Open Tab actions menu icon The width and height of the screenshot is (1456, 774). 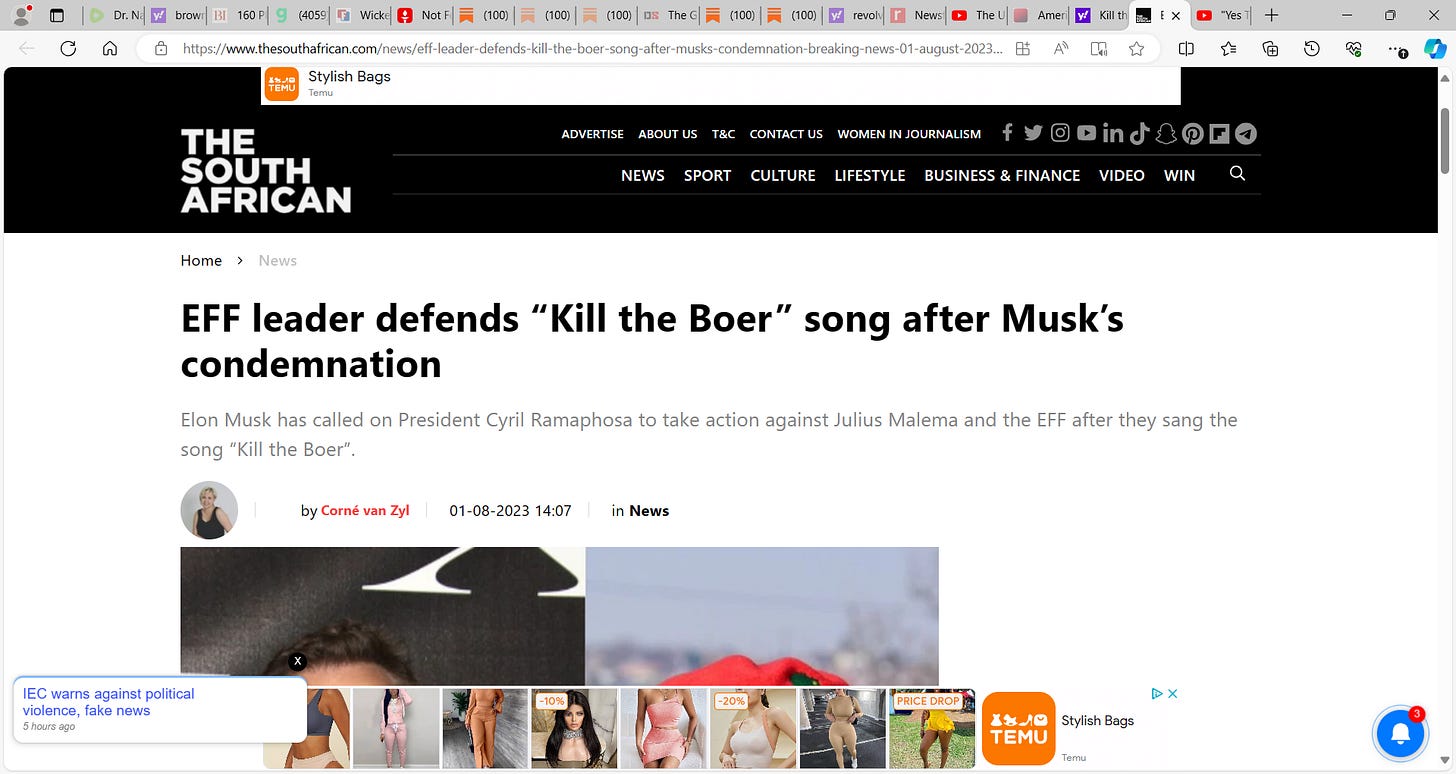click(57, 15)
